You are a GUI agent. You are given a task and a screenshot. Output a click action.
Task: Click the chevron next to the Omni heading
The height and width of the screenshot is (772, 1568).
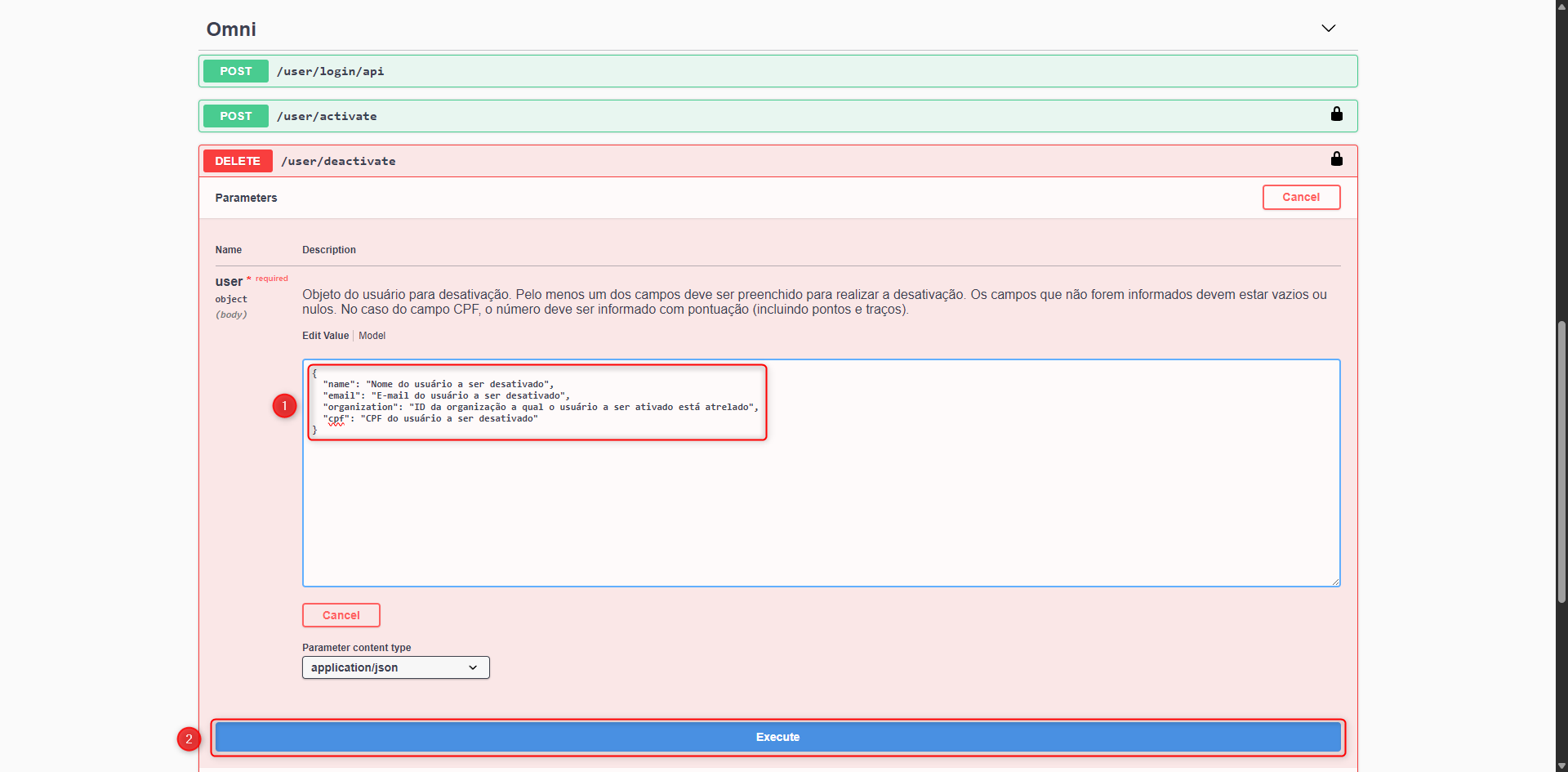tap(1329, 27)
